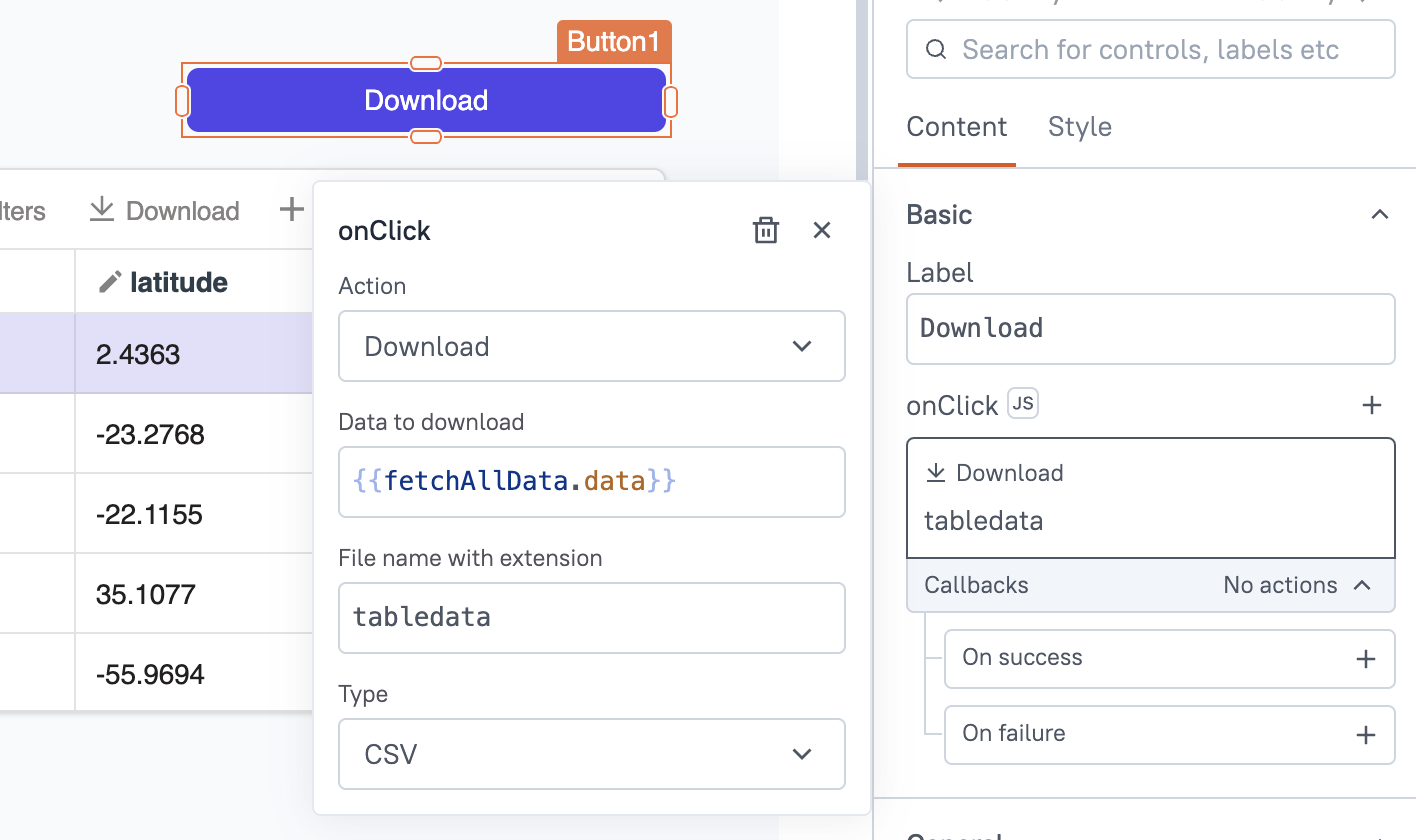Switch to the Style tab
The height and width of the screenshot is (840, 1416).
click(1079, 127)
